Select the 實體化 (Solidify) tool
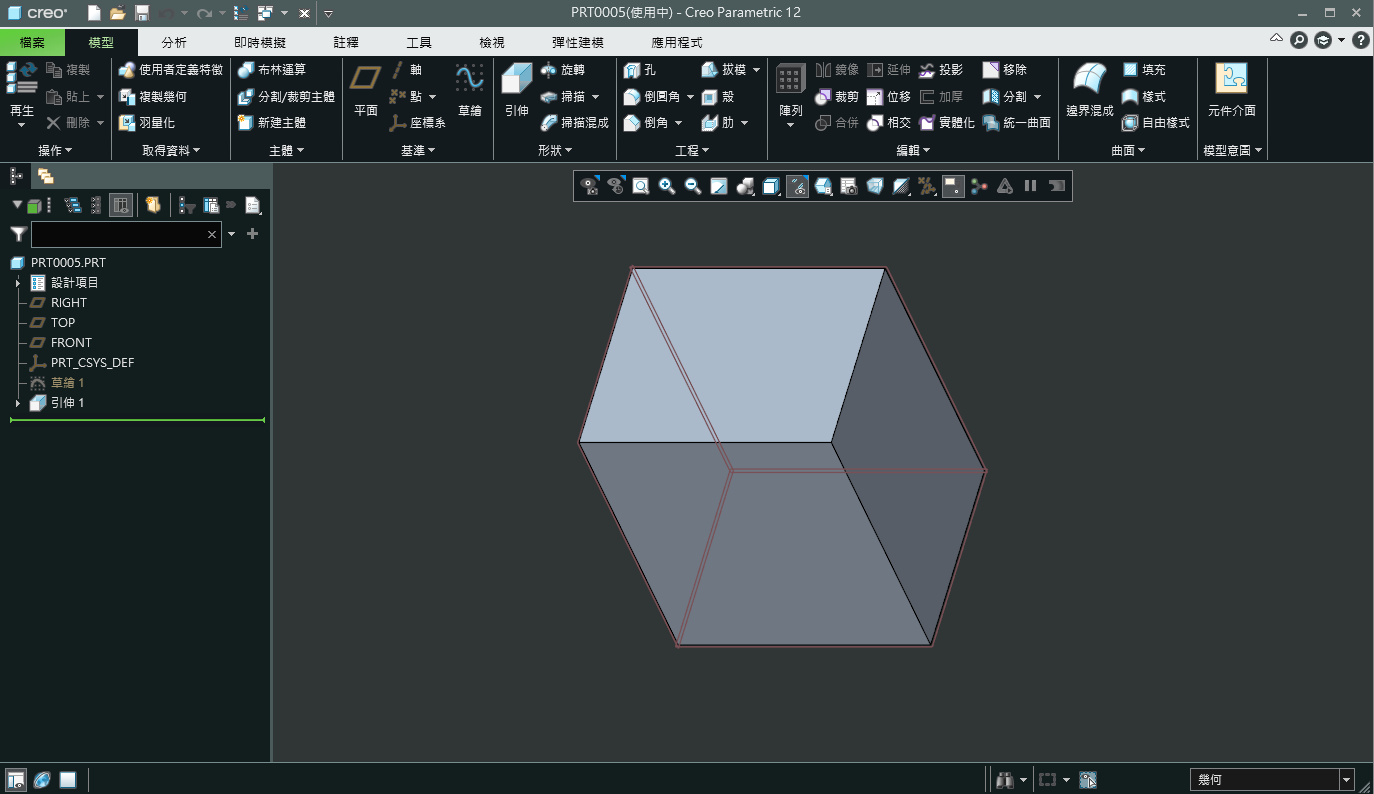The height and width of the screenshot is (794, 1374). point(946,123)
